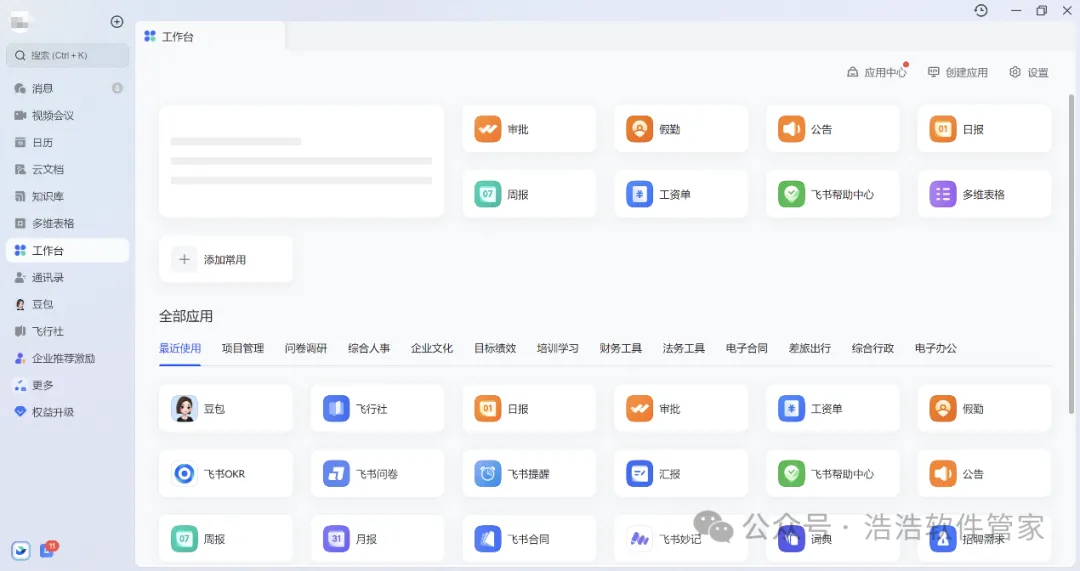
Task: Open 企业推荐激励 in the left sidebar
Action: [x=68, y=358]
